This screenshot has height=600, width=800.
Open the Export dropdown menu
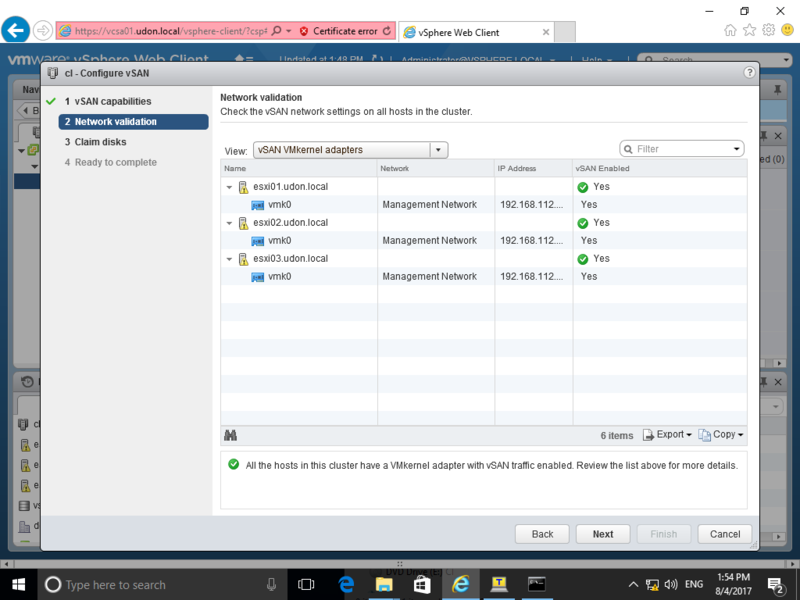[x=667, y=435]
